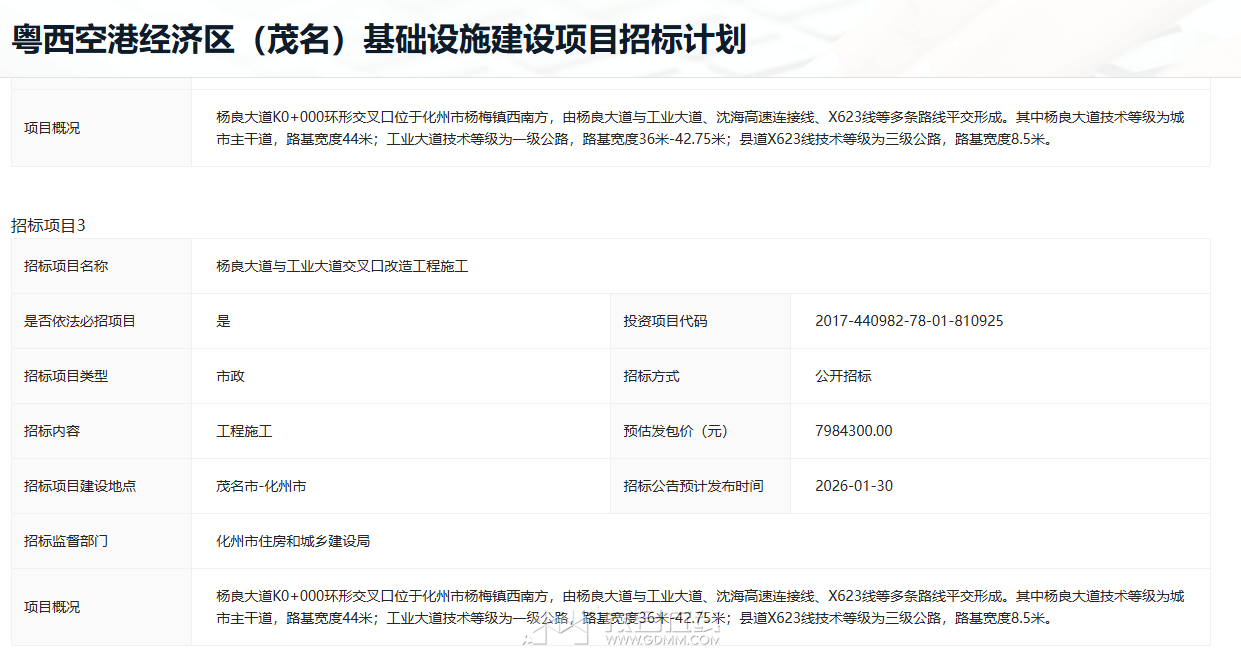Click supervising department 化州市住房和城乡建设局
Screen dimensions: 1241x650
point(293,541)
